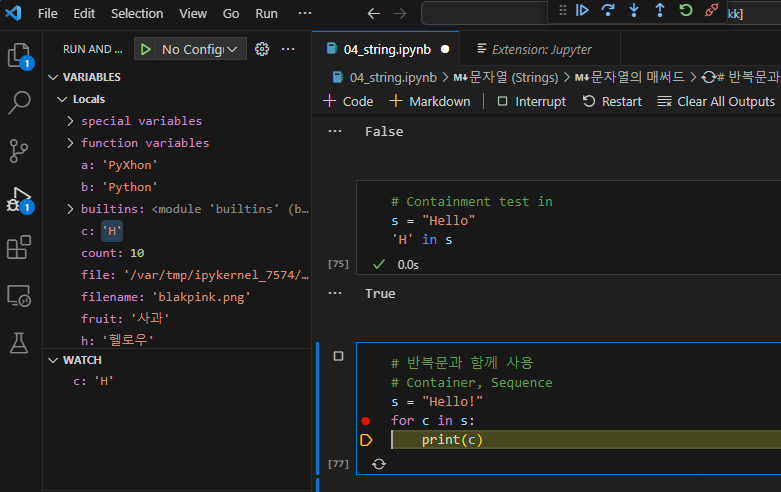Viewport: 781px width, 492px height.
Task: Select variable filename: 'blakpink.png'
Action: [x=165, y=297]
